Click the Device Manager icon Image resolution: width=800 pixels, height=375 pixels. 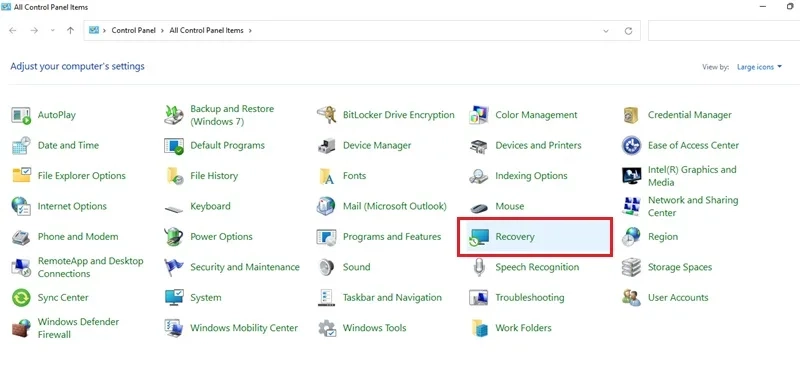(326, 145)
